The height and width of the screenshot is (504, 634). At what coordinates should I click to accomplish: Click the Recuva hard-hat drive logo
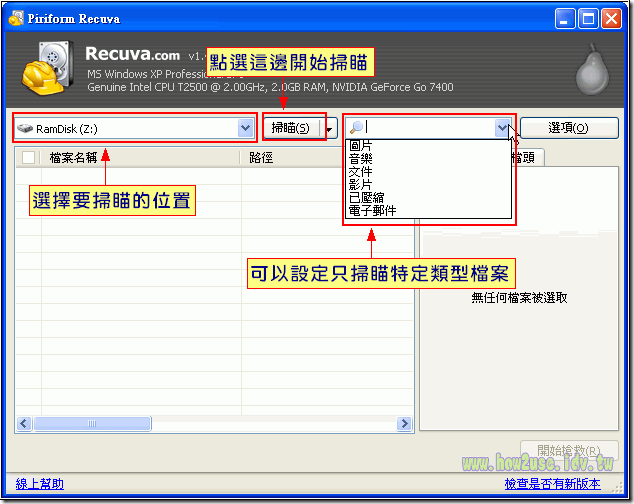tap(48, 68)
